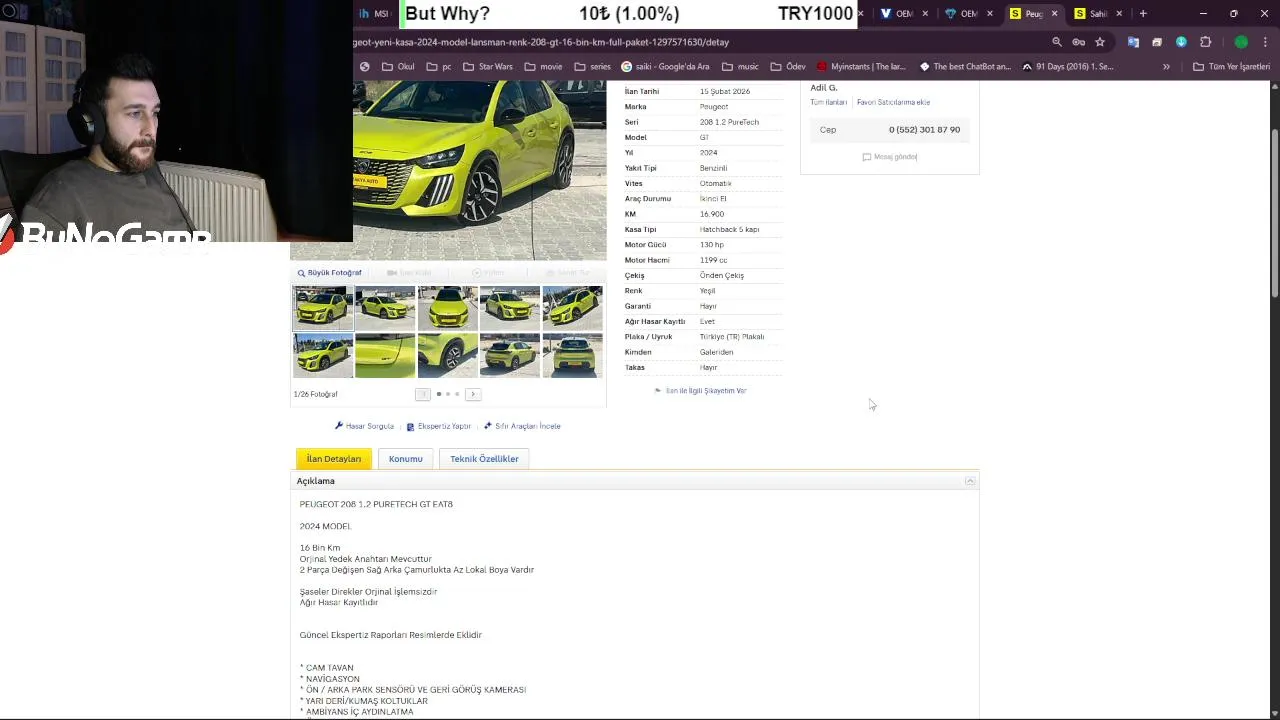1280x720 pixels.
Task: Click the blue download-arrow extension icon
Action: [x=1181, y=42]
